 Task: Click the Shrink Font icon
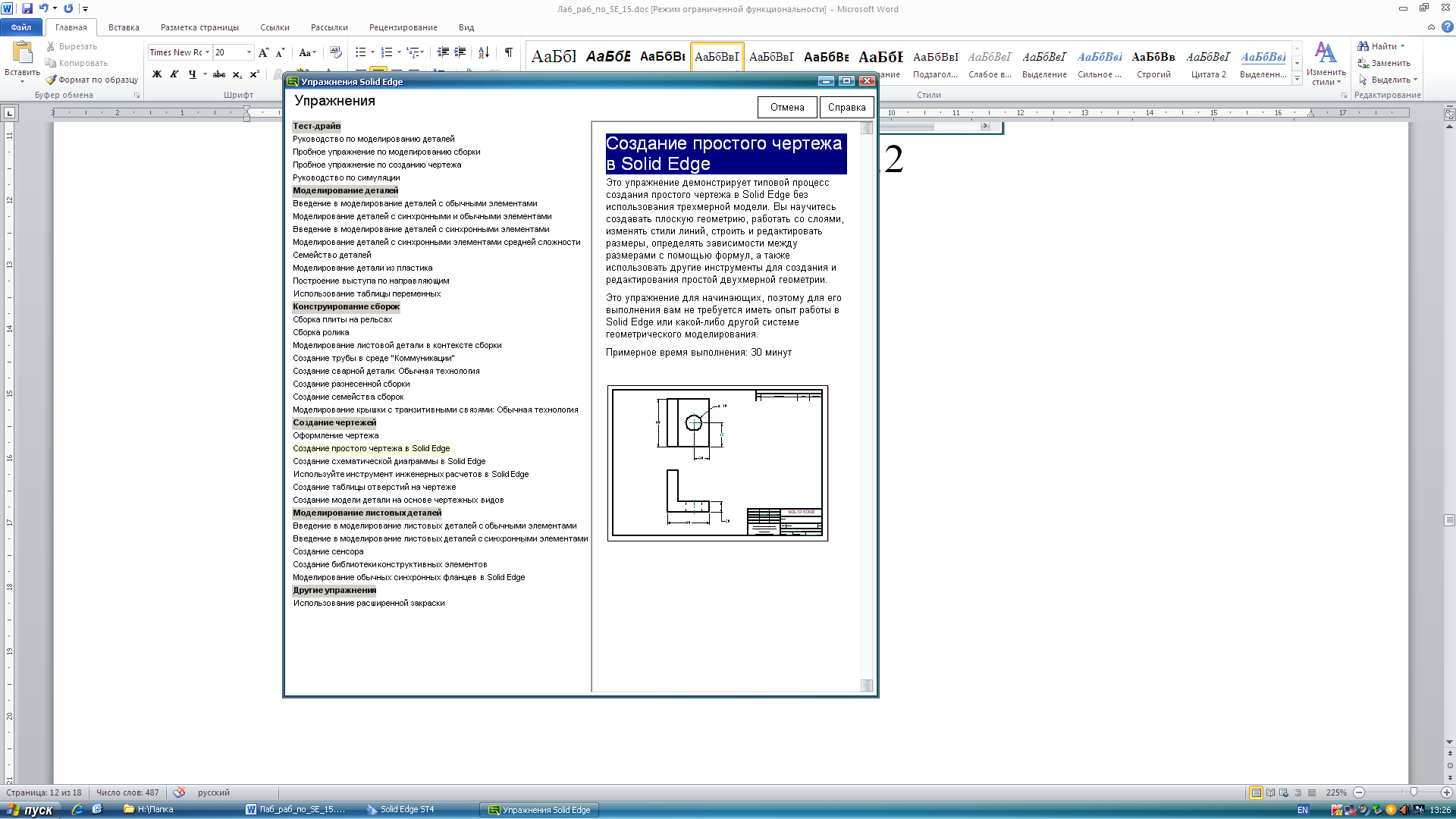280,52
